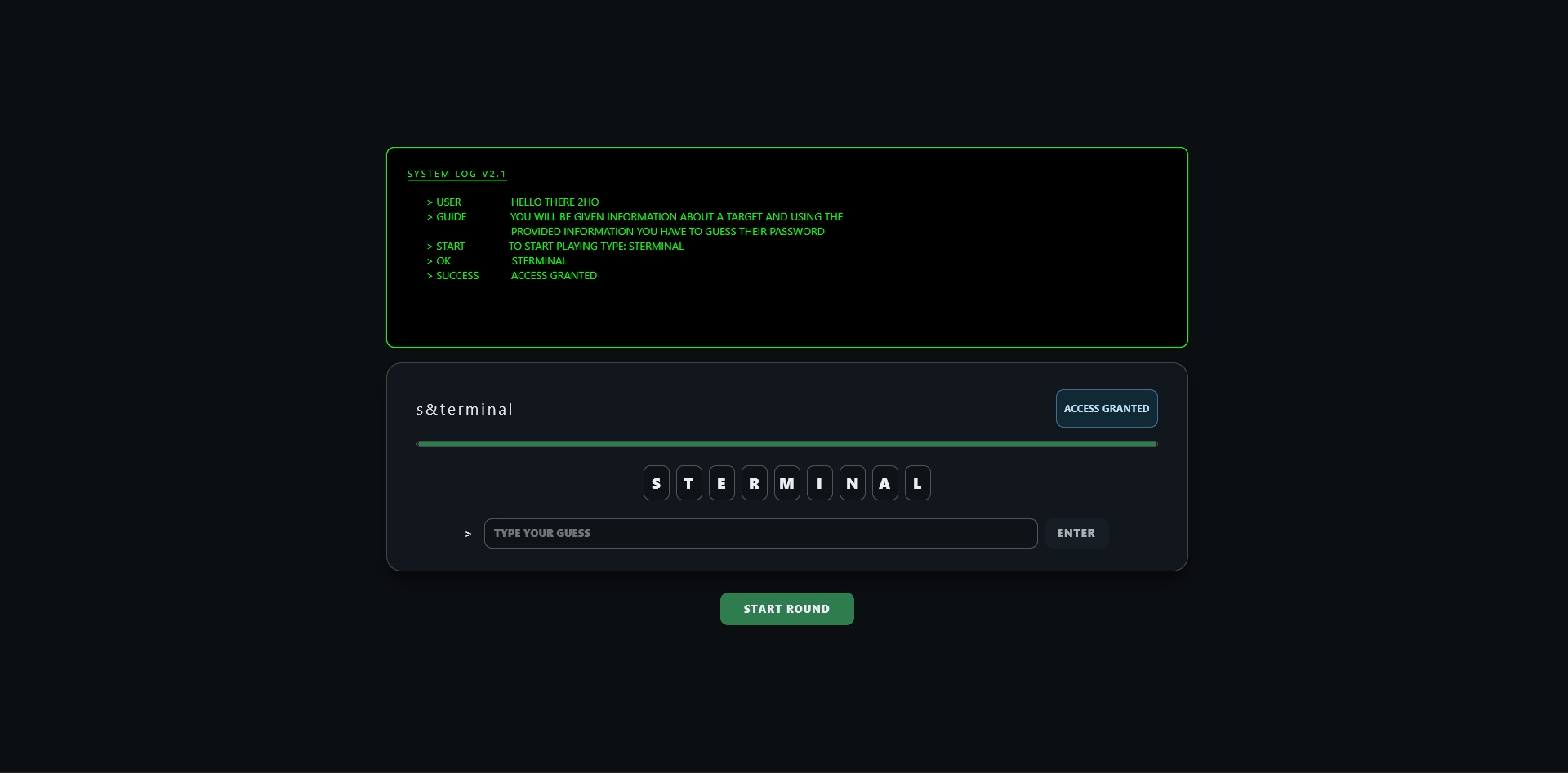Select the USER log entry greeting
Screen dimensions: 1568x773
pos(555,202)
